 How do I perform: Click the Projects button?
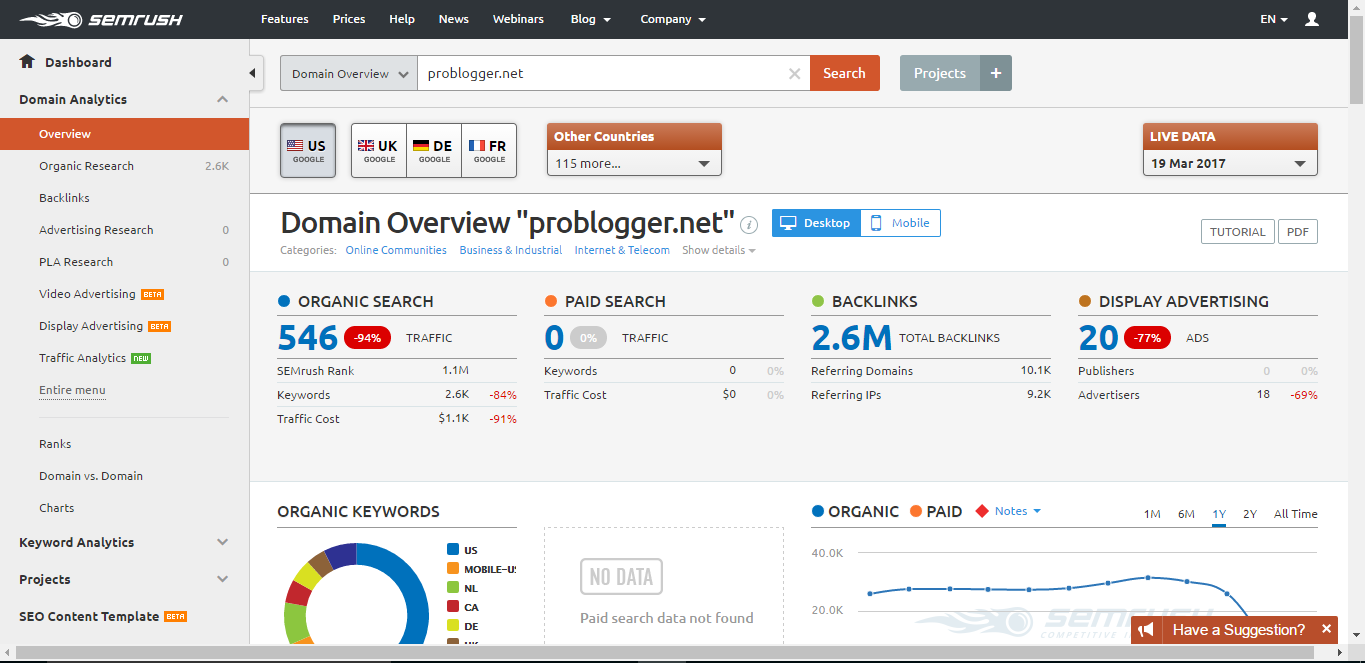click(x=940, y=73)
